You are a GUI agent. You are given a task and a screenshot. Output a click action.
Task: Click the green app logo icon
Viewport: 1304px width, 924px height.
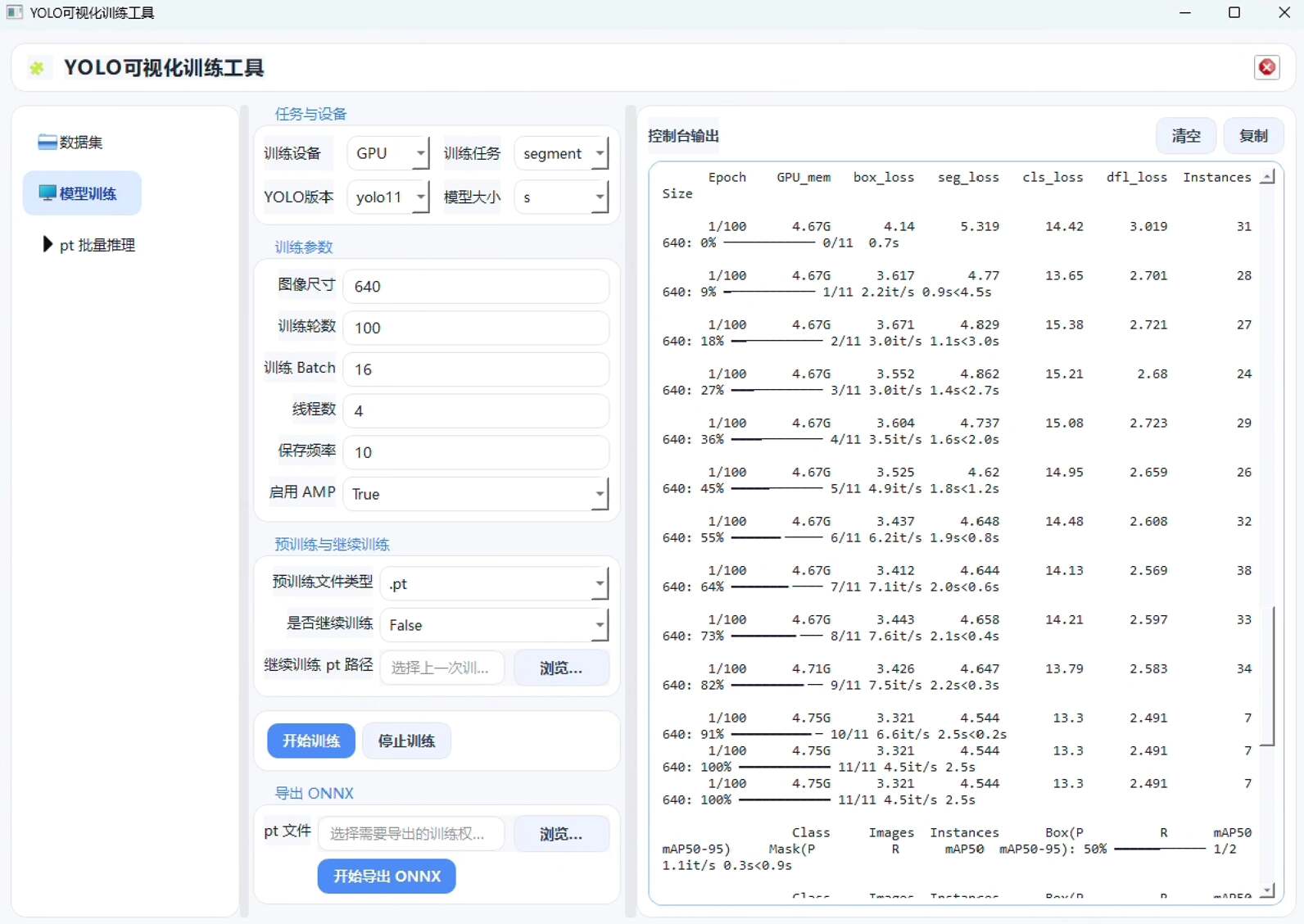point(37,68)
